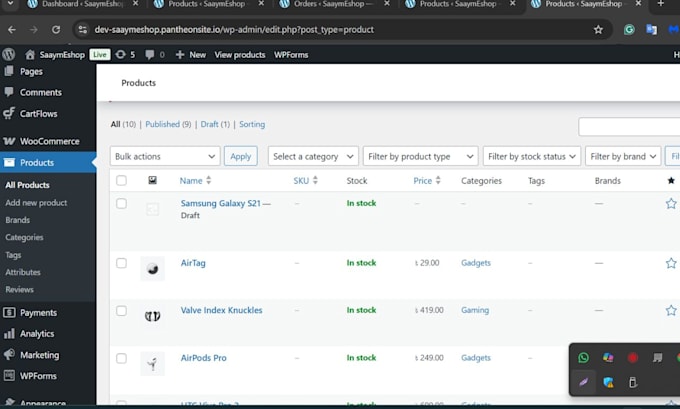This screenshot has width=680, height=409.
Task: Sort products by SKU column
Action: tap(305, 180)
